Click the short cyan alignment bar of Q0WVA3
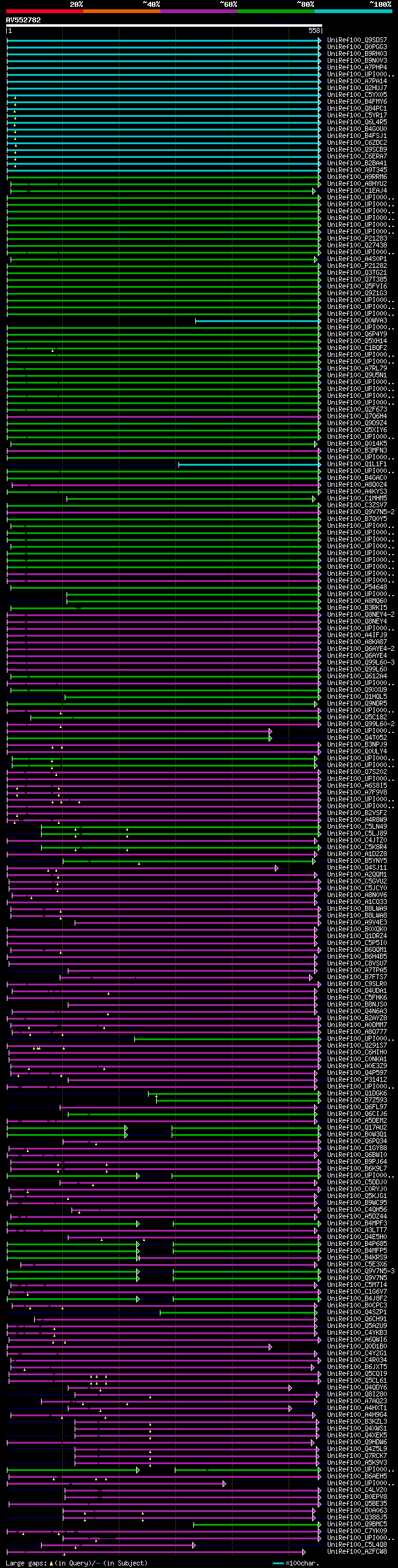398x1568 pixels. [258, 321]
